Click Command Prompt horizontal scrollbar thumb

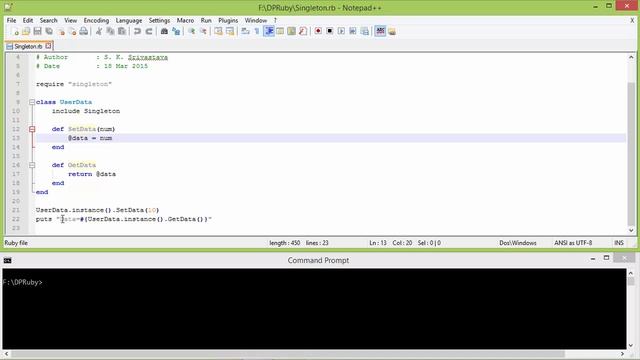point(288,354)
